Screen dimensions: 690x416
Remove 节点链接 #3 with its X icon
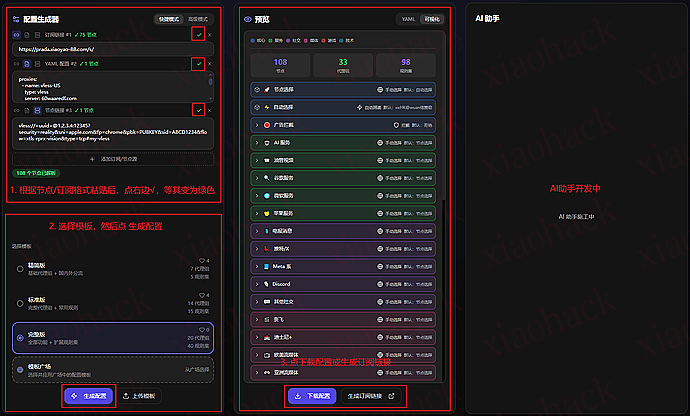(x=210, y=109)
